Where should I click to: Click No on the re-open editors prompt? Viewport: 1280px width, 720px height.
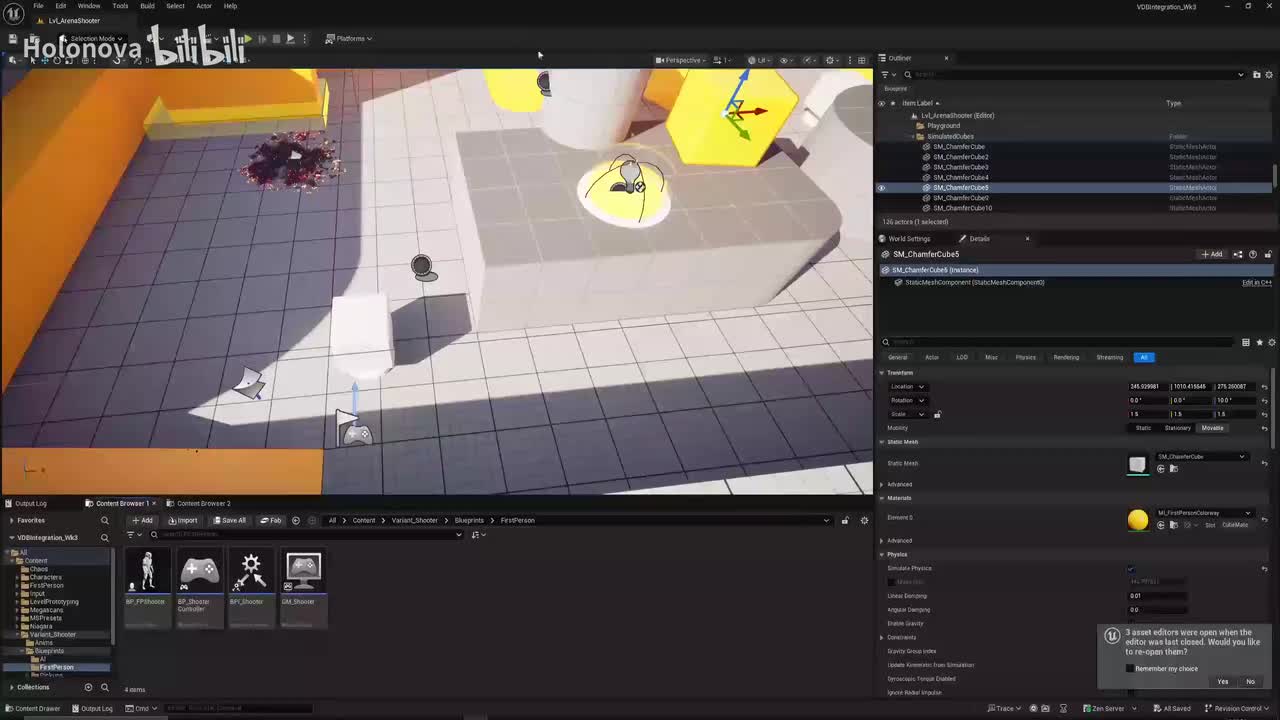1250,682
